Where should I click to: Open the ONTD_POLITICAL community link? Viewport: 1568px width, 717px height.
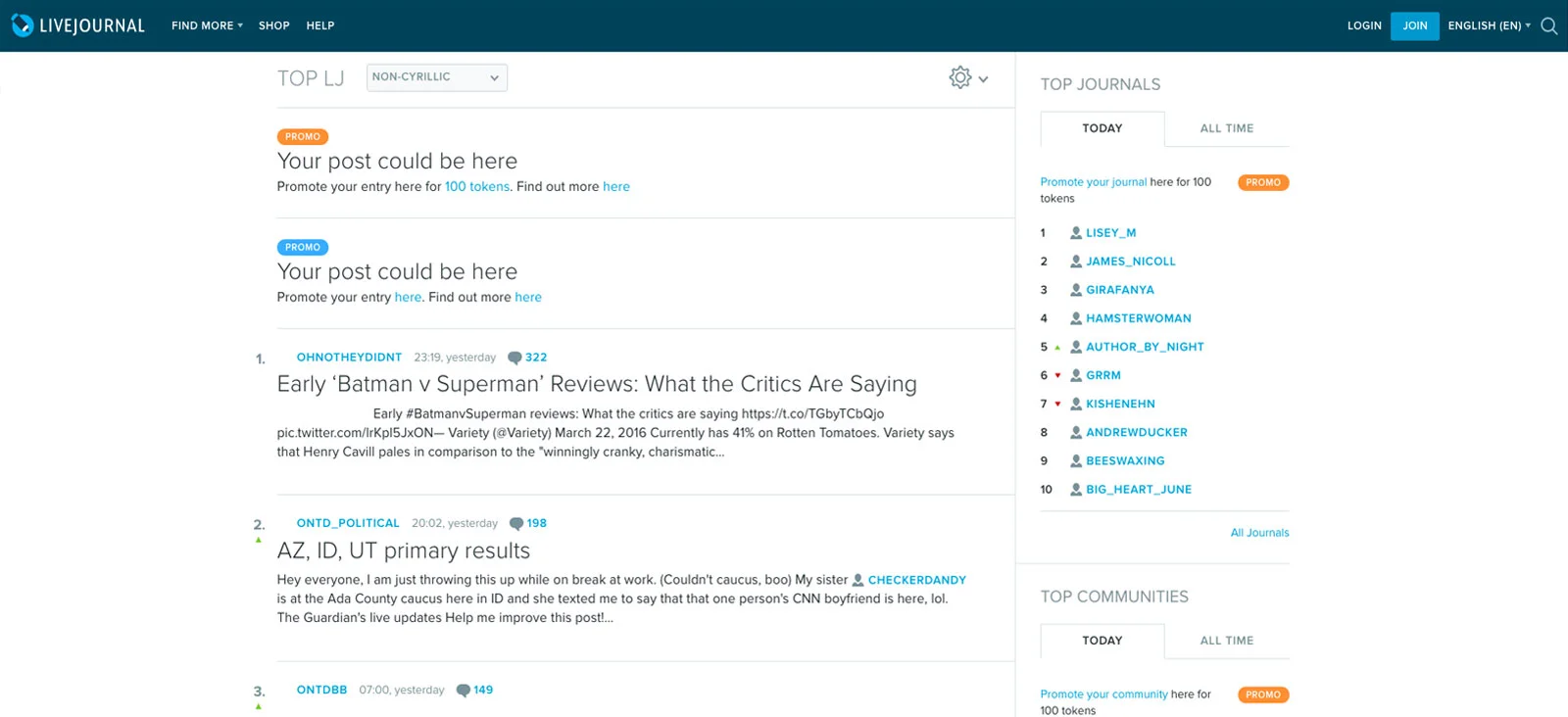tap(348, 524)
